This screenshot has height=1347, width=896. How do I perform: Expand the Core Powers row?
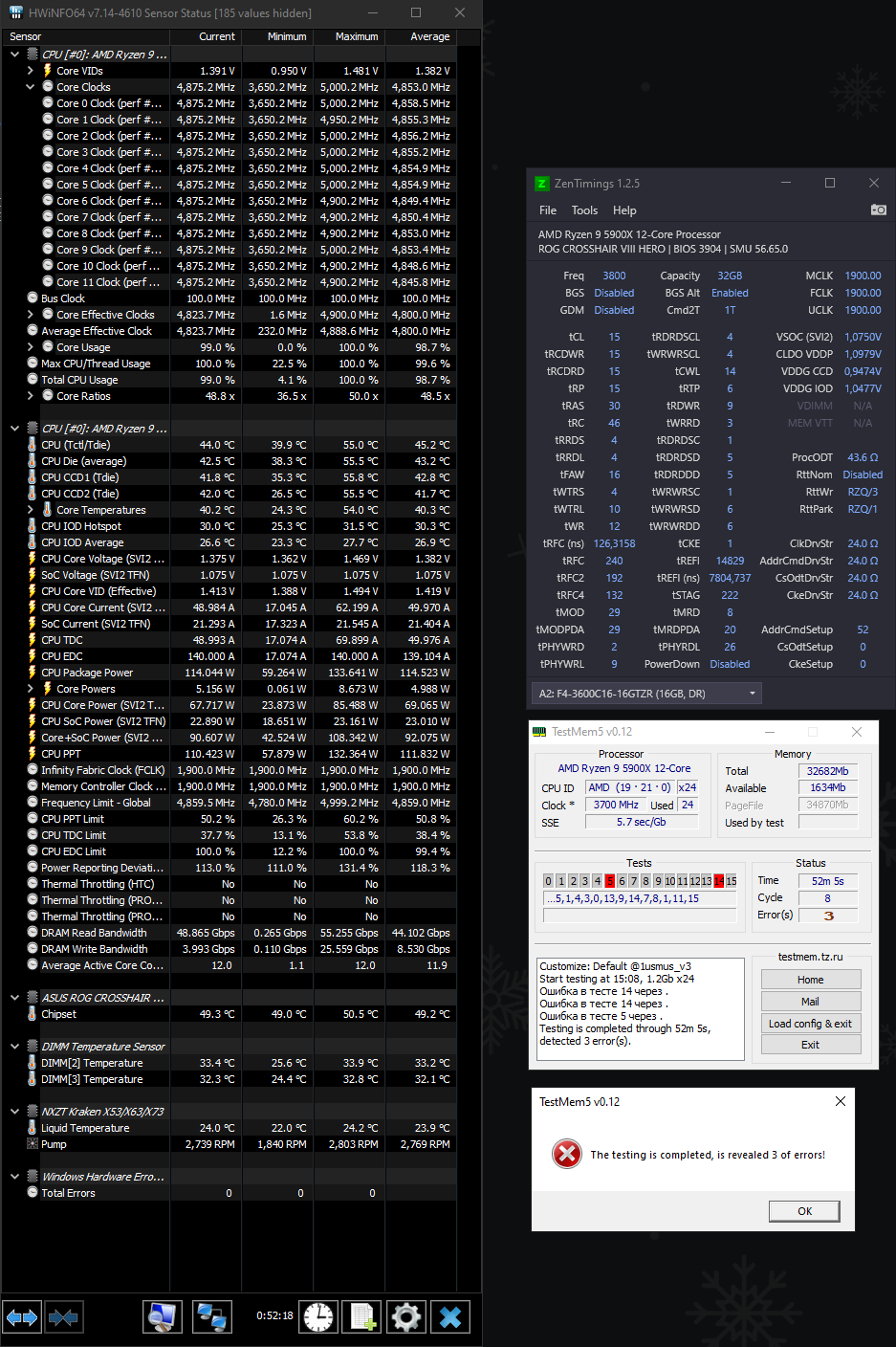pyautogui.click(x=30, y=689)
